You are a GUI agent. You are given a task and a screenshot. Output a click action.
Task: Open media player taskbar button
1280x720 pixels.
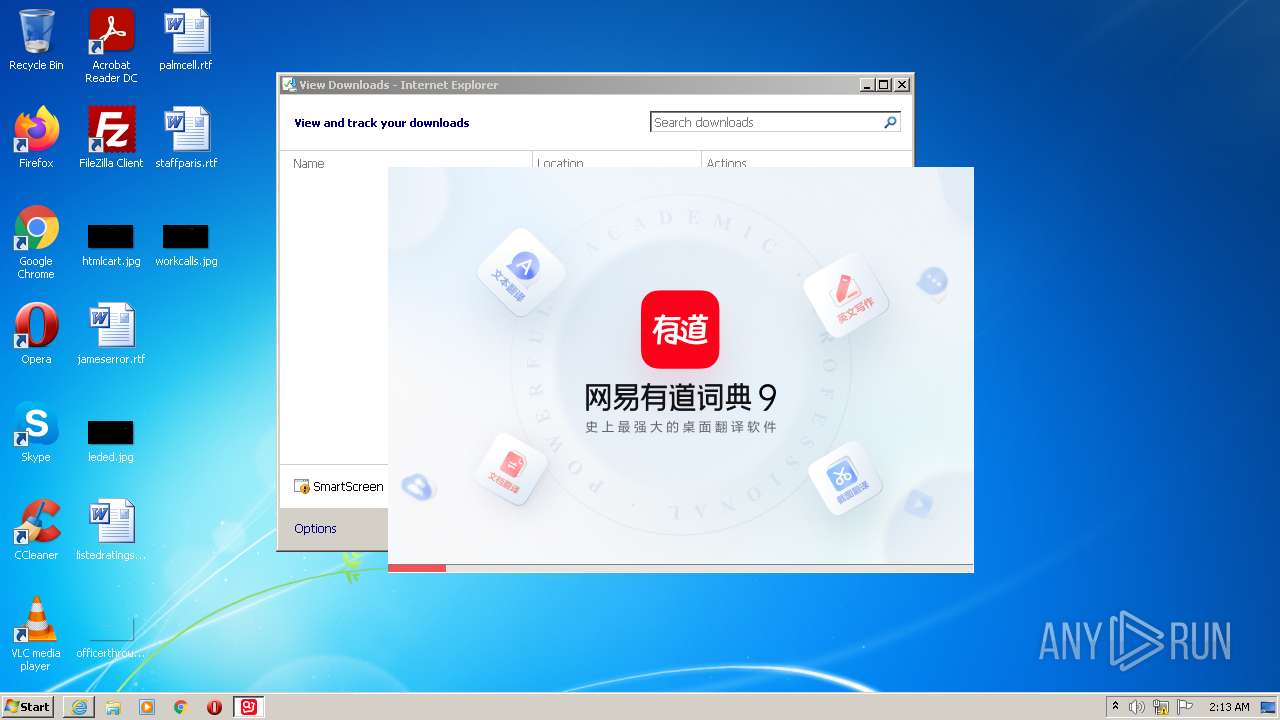147,707
